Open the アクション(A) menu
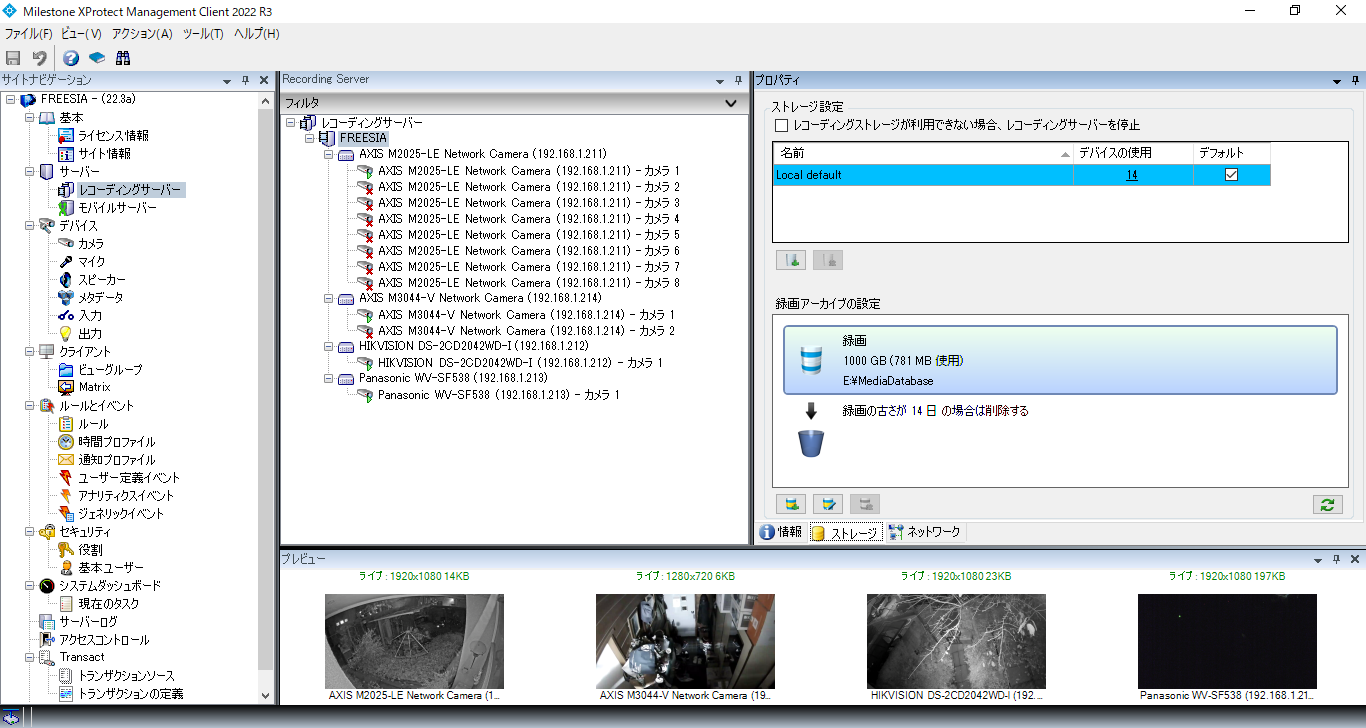 (x=142, y=33)
